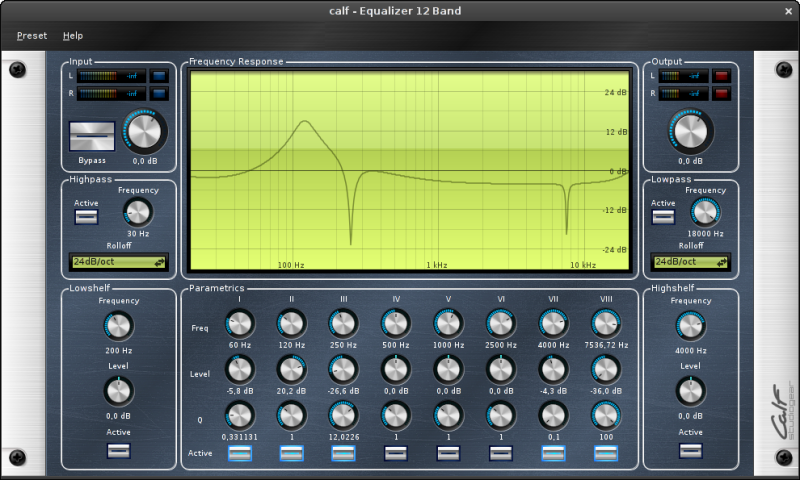This screenshot has width=800, height=480.
Task: Close the Equalizer 12 Band window
Action: tap(788, 11)
